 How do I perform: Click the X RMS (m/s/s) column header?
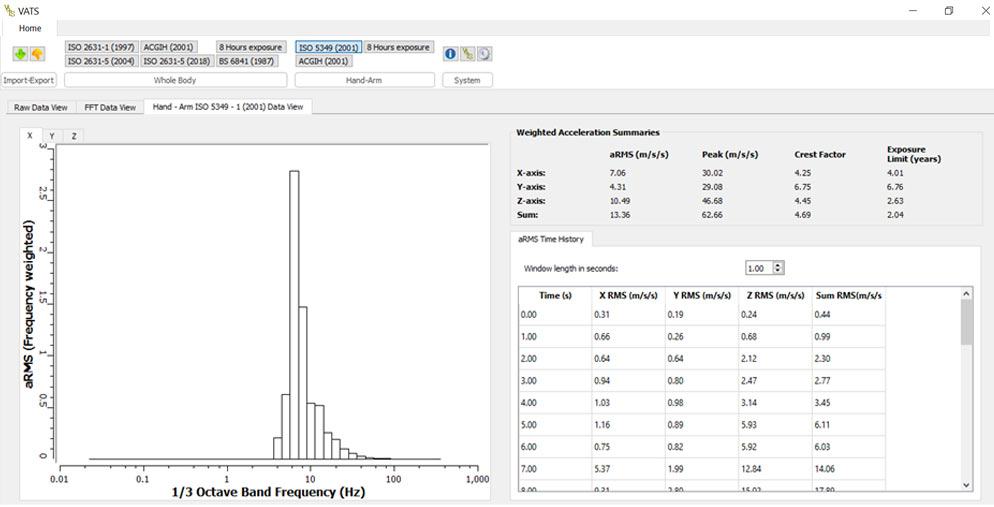tap(628, 295)
